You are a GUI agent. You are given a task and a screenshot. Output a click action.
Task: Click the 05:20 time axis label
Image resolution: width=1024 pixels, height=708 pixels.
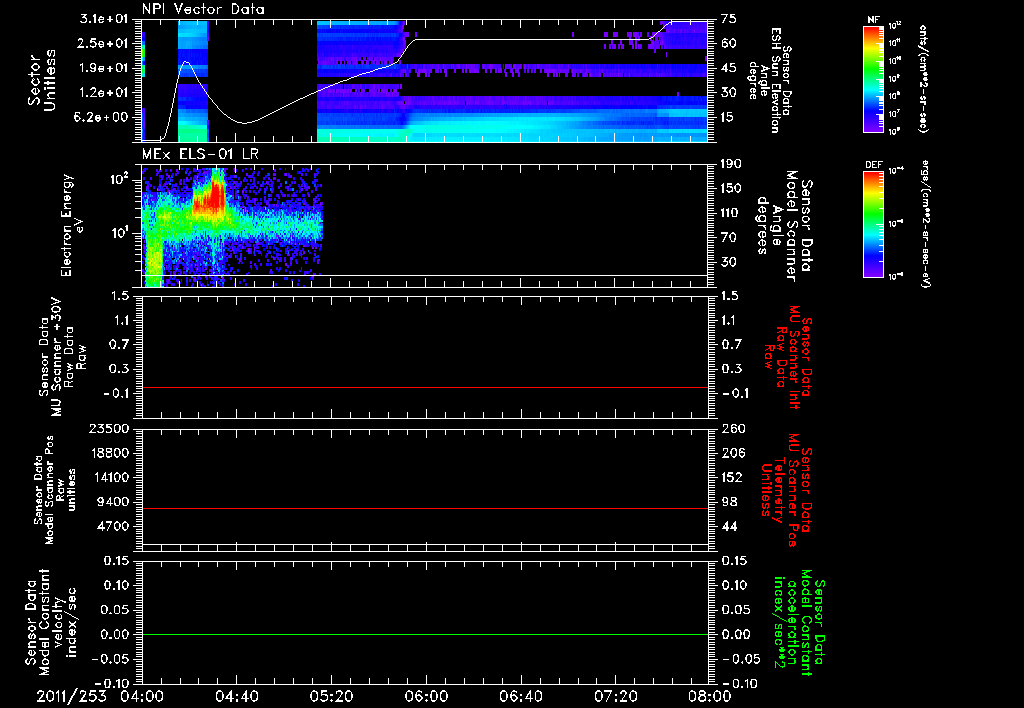(x=331, y=696)
